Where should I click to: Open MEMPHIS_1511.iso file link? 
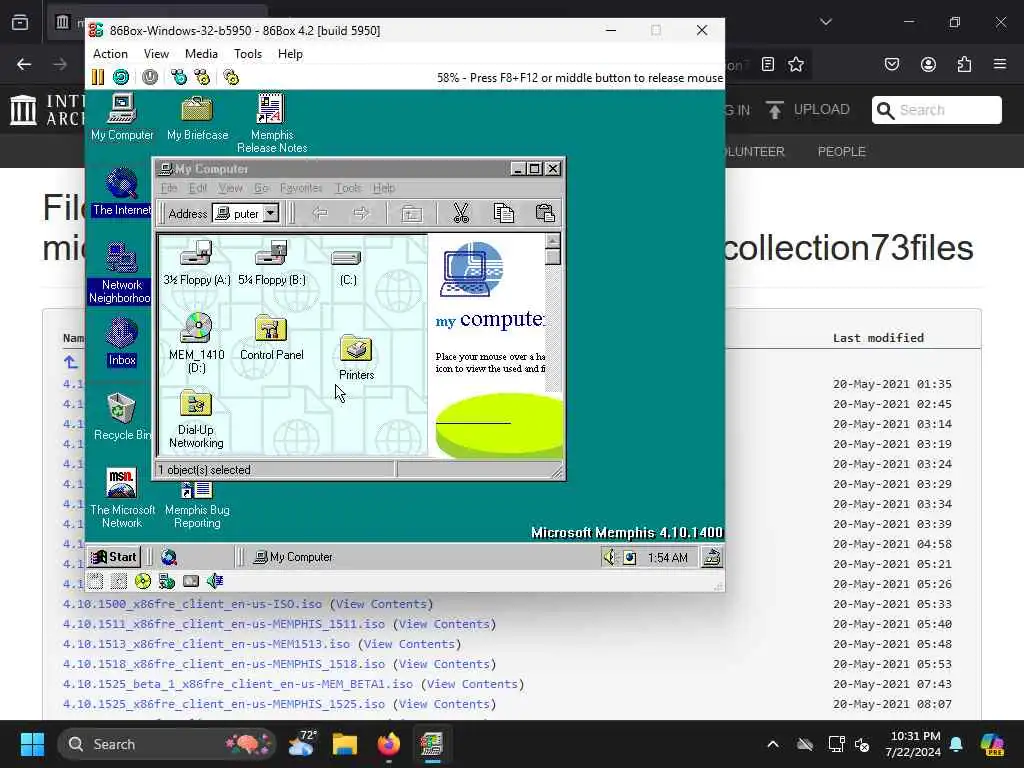click(x=224, y=624)
